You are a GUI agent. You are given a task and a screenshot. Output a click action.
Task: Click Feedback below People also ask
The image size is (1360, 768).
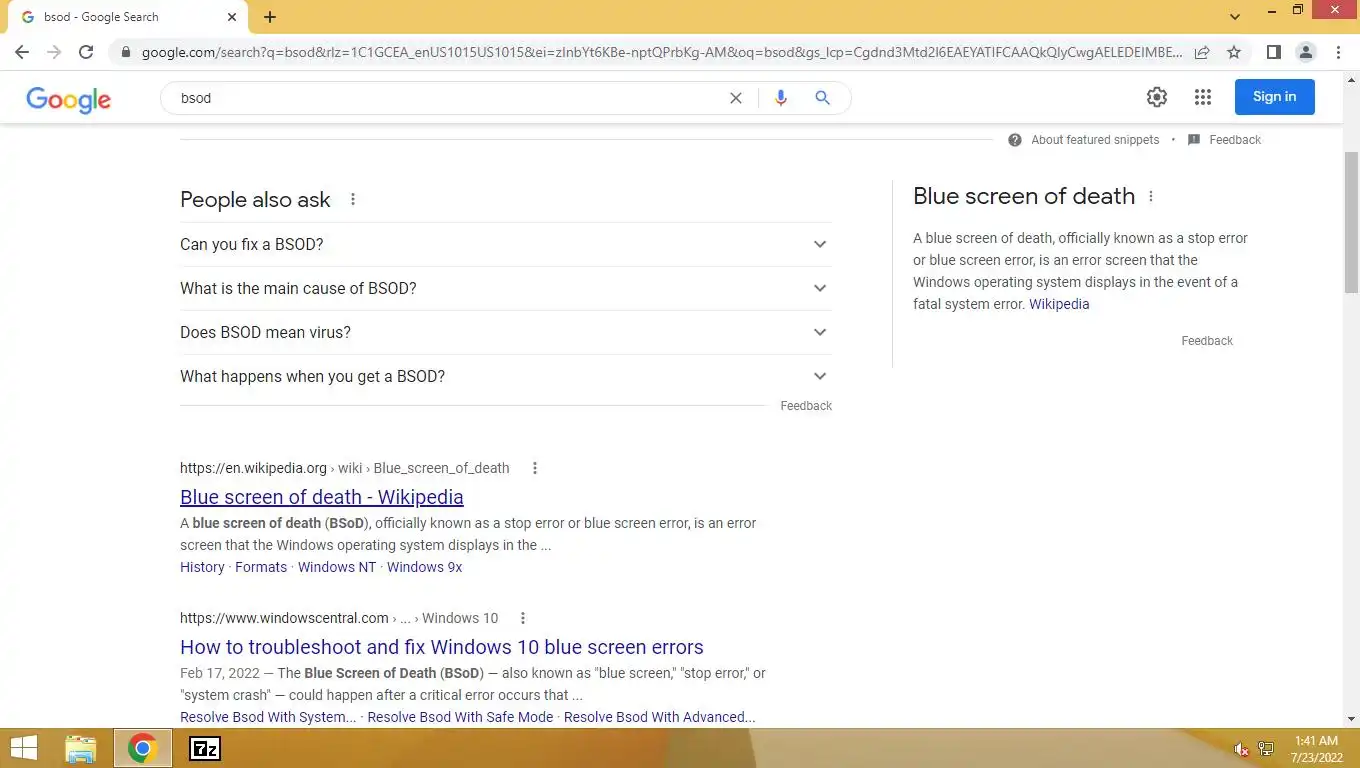pos(806,406)
